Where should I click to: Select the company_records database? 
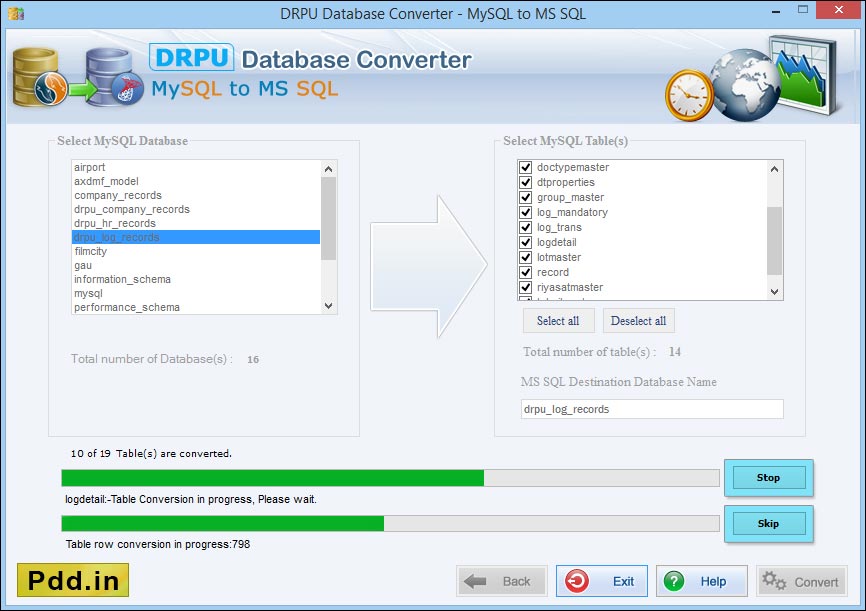tap(196, 196)
